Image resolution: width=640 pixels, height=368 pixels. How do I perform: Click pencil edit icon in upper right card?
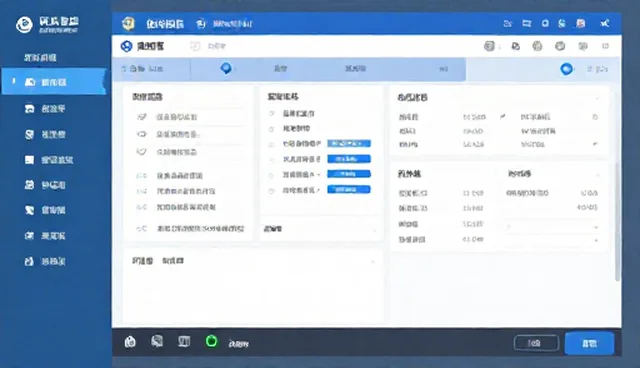click(503, 117)
